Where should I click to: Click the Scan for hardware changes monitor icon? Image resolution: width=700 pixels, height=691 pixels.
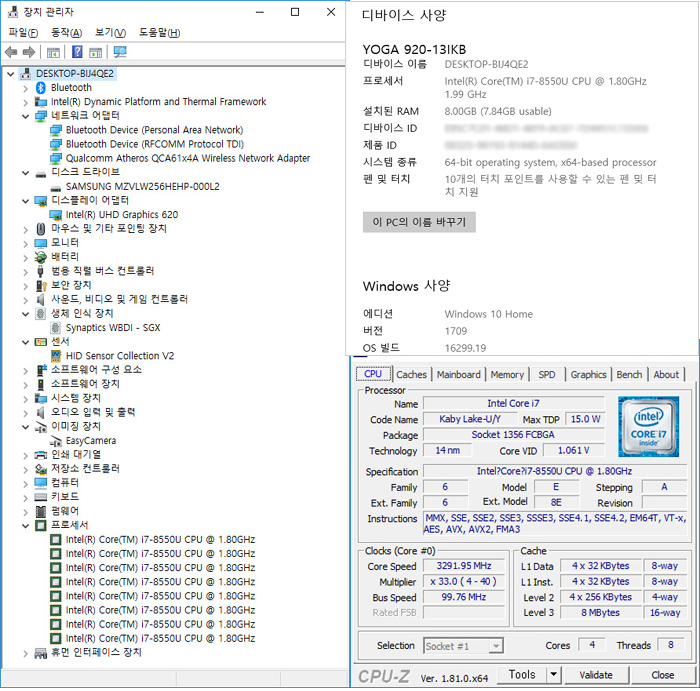pyautogui.click(x=120, y=52)
